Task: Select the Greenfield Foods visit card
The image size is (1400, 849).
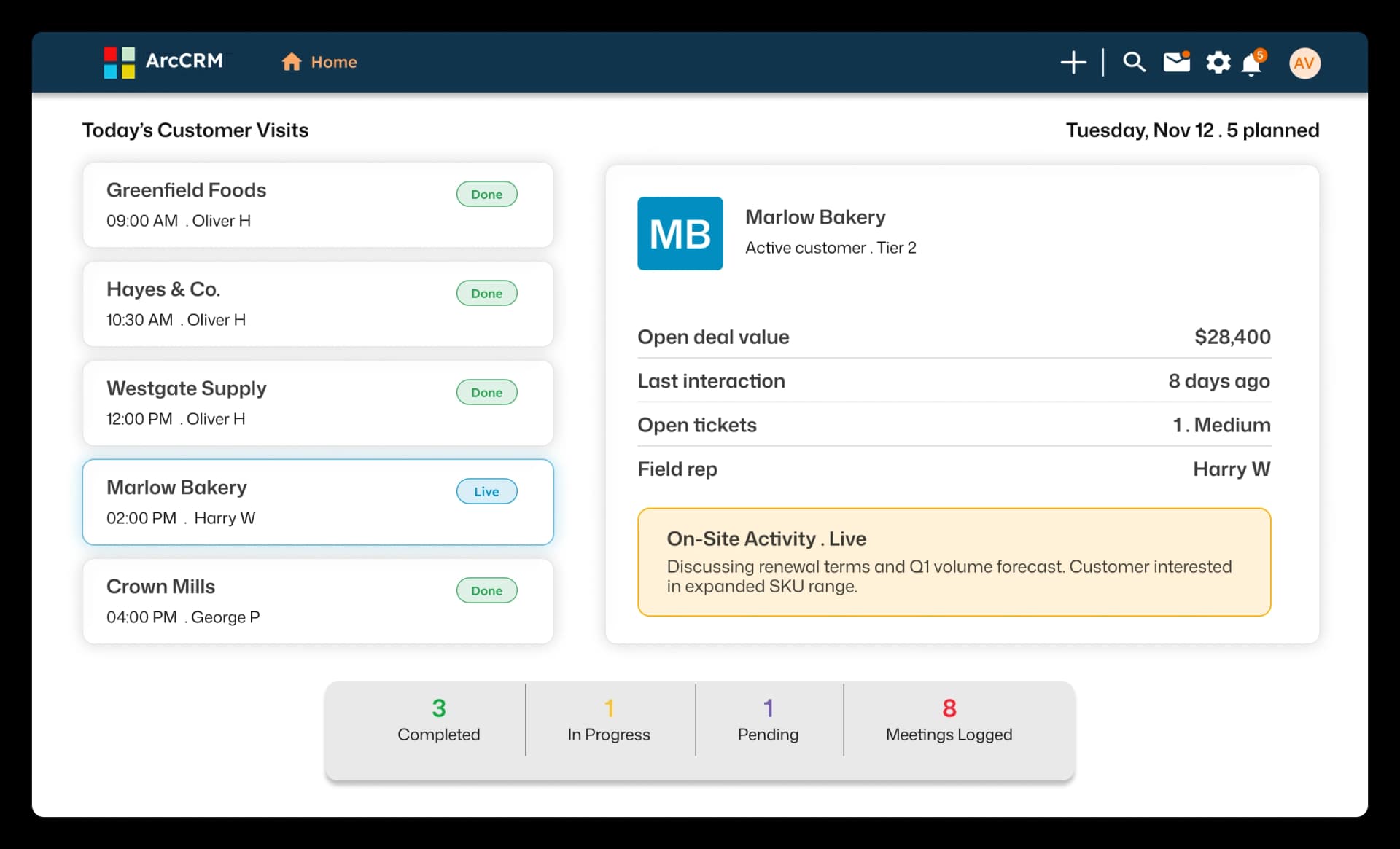Action: click(x=318, y=205)
